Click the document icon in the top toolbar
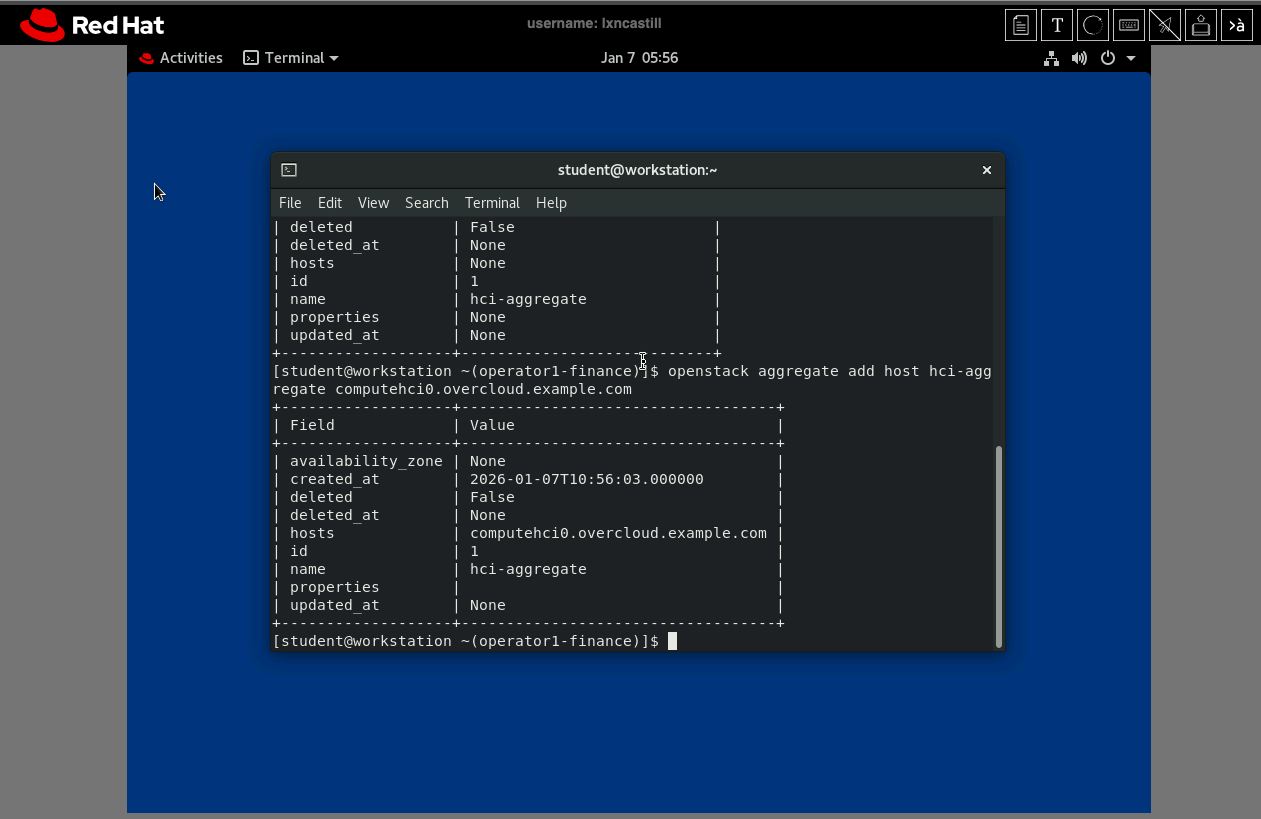This screenshot has height=819, width=1261. pos(1020,25)
